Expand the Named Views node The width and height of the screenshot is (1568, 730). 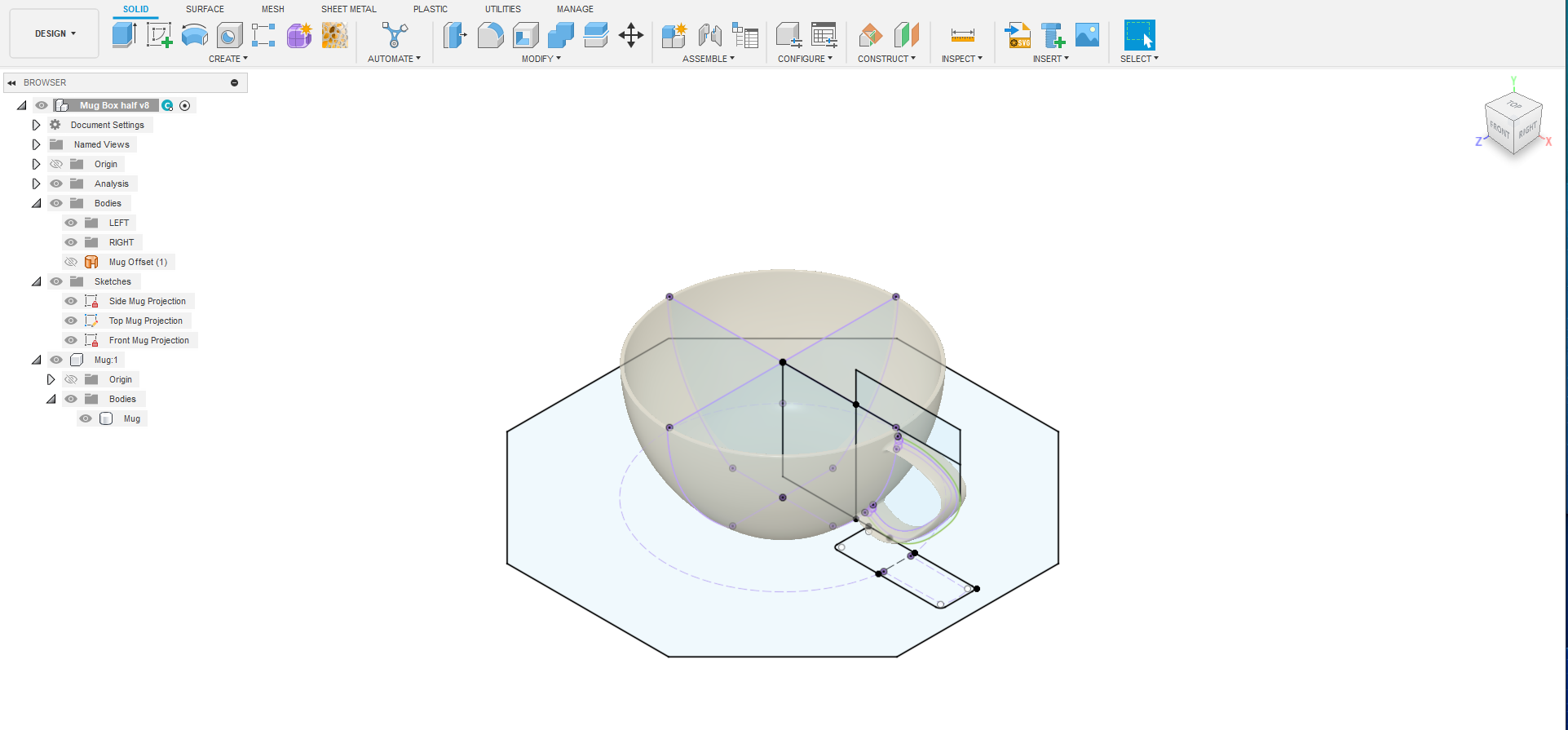coord(36,144)
